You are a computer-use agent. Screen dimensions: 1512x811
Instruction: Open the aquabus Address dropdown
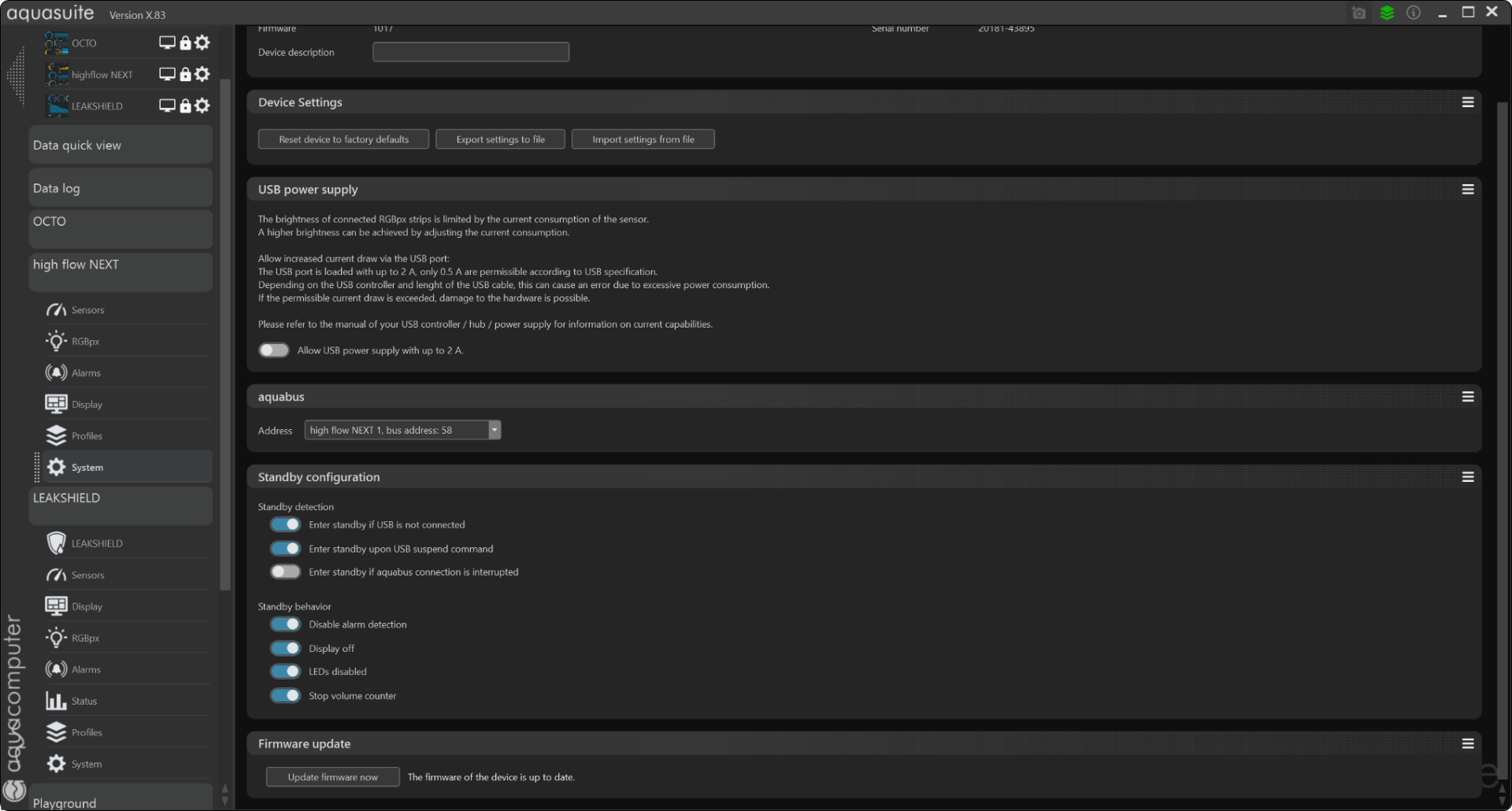pyautogui.click(x=402, y=430)
